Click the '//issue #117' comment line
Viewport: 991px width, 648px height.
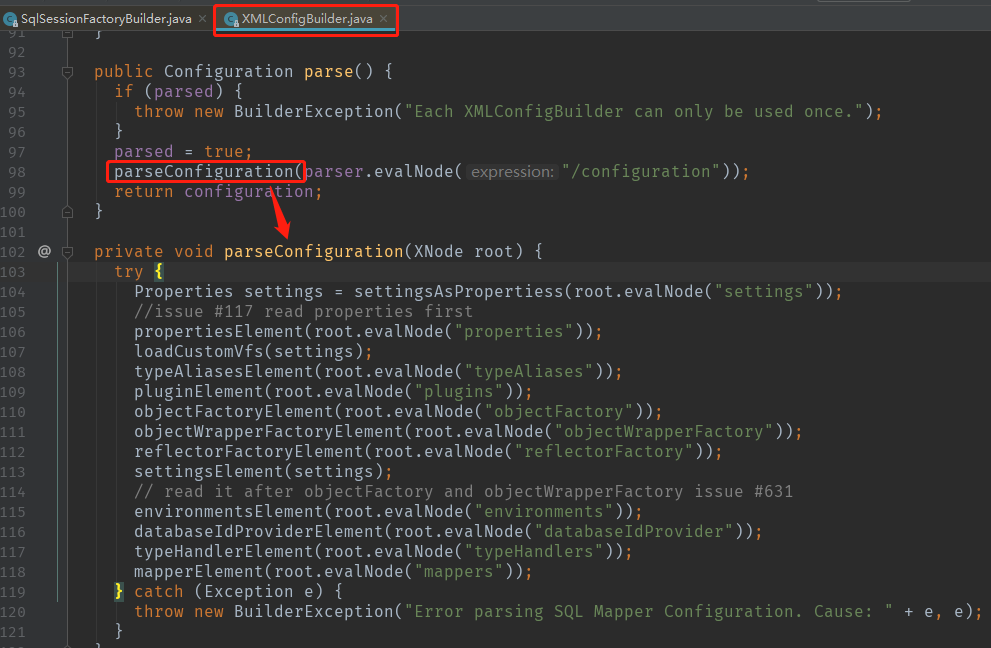(x=303, y=312)
